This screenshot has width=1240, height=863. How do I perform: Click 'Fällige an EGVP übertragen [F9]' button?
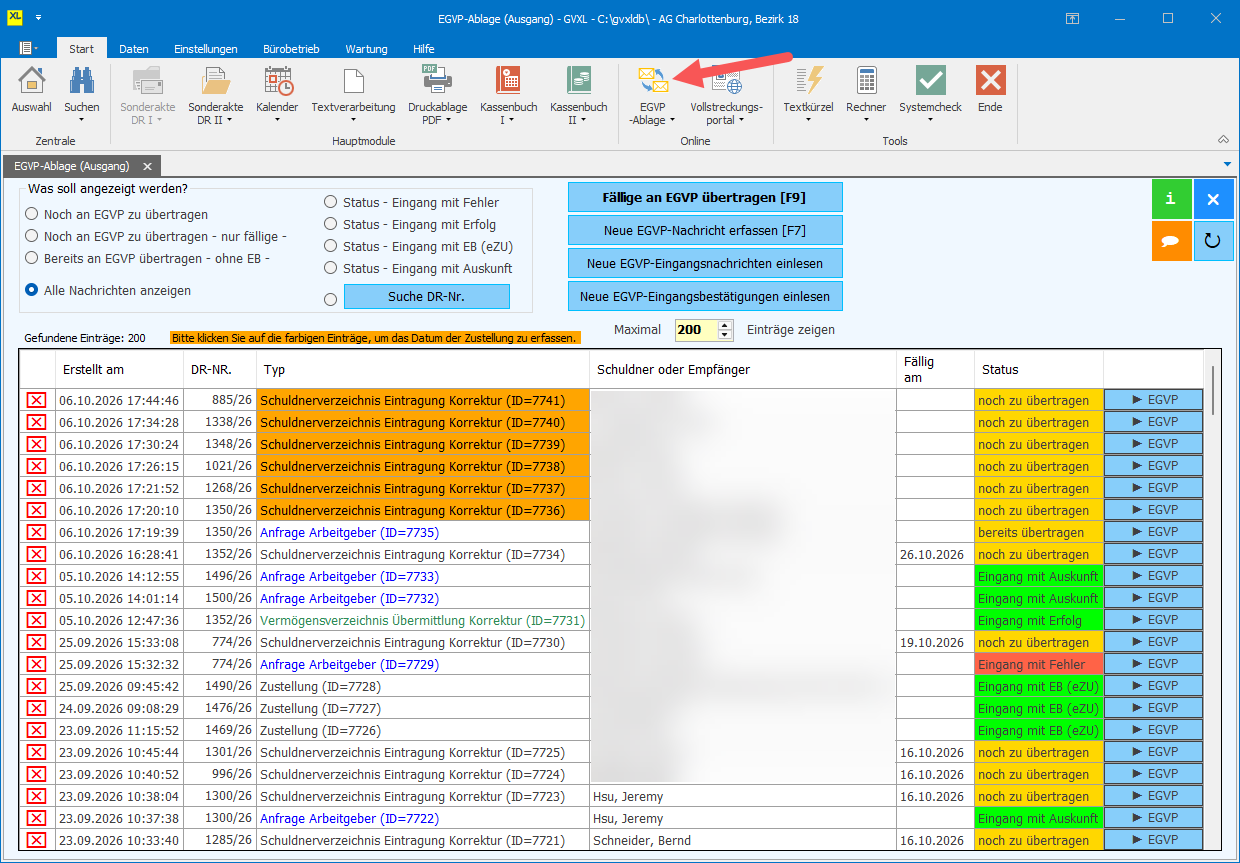(706, 197)
